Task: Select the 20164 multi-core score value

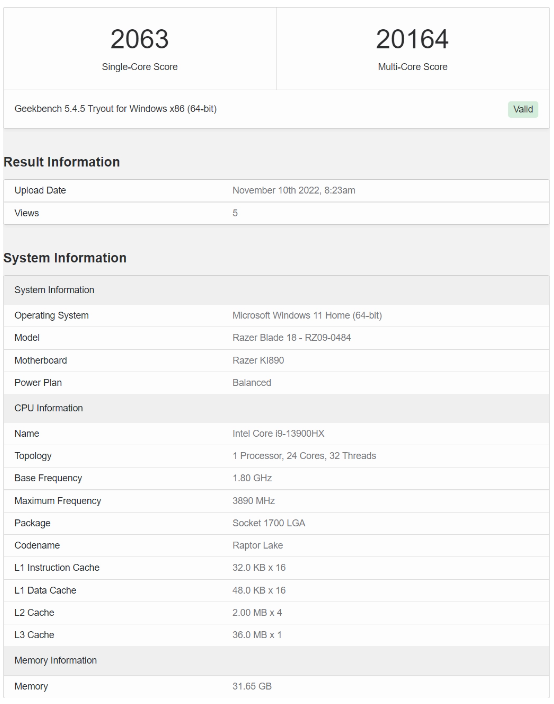Action: coord(412,39)
